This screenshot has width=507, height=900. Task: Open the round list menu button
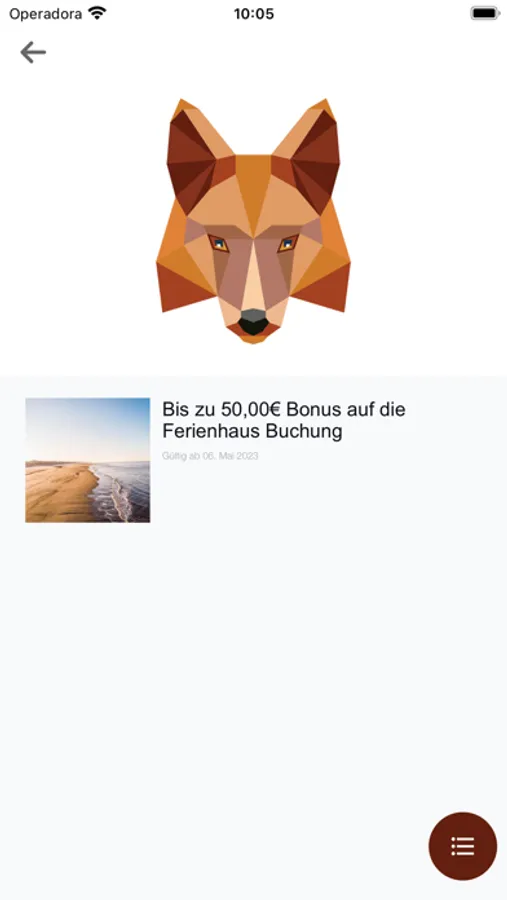(462, 845)
